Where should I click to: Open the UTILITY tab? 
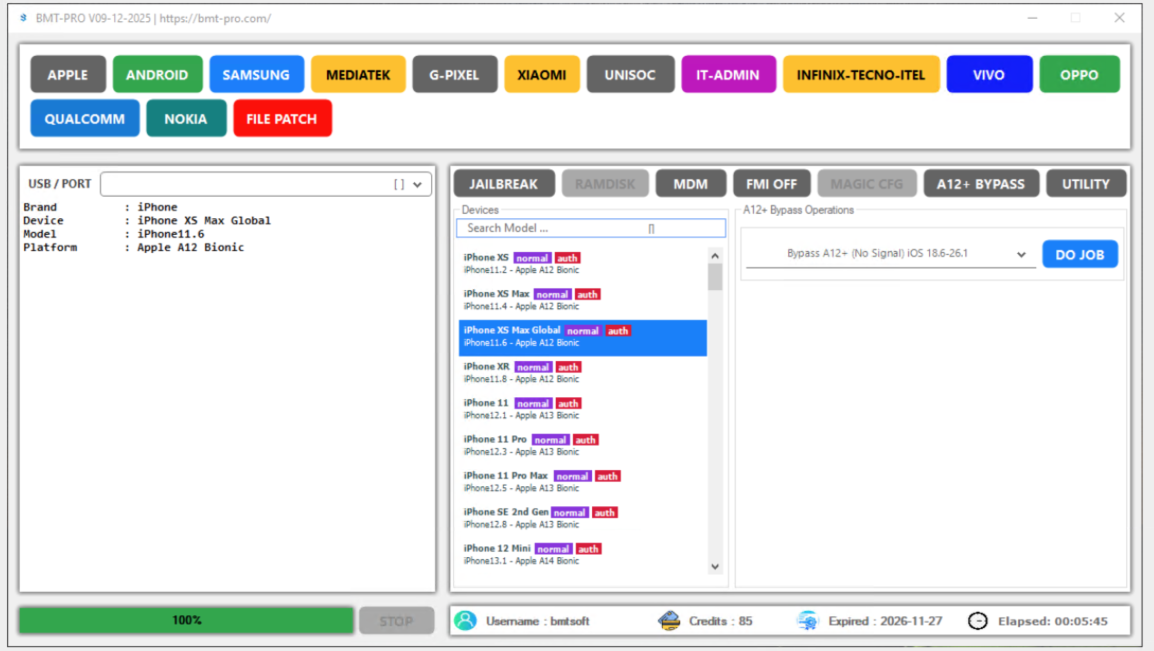click(1086, 184)
